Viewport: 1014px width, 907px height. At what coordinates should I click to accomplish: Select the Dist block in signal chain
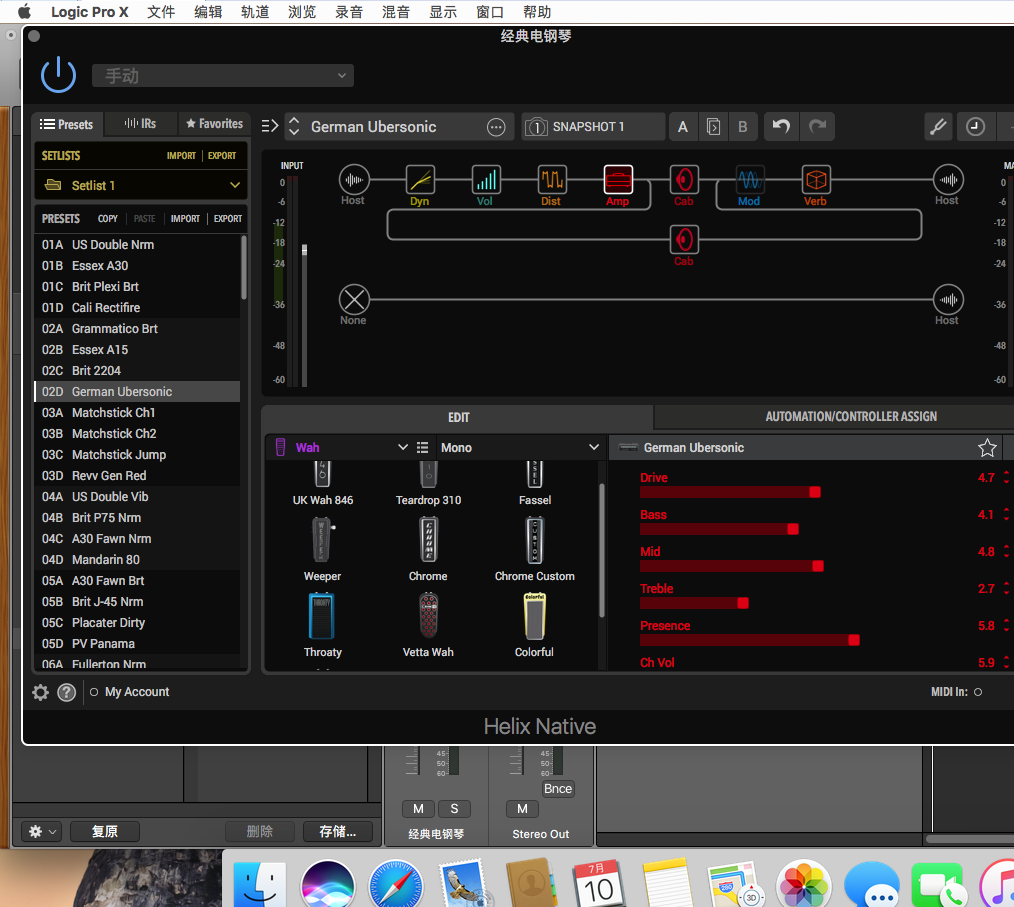(x=552, y=180)
